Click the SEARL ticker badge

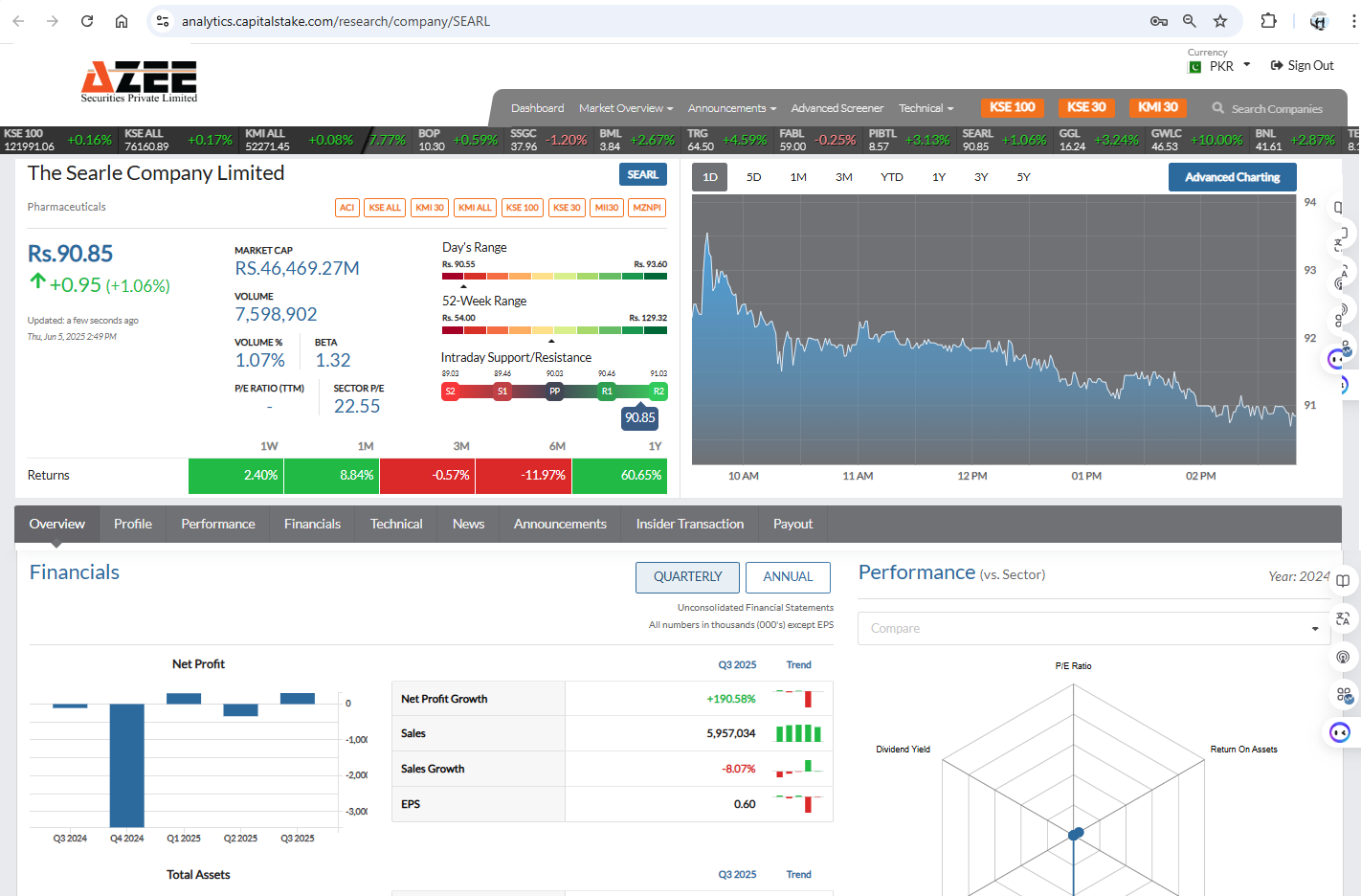pos(643,174)
